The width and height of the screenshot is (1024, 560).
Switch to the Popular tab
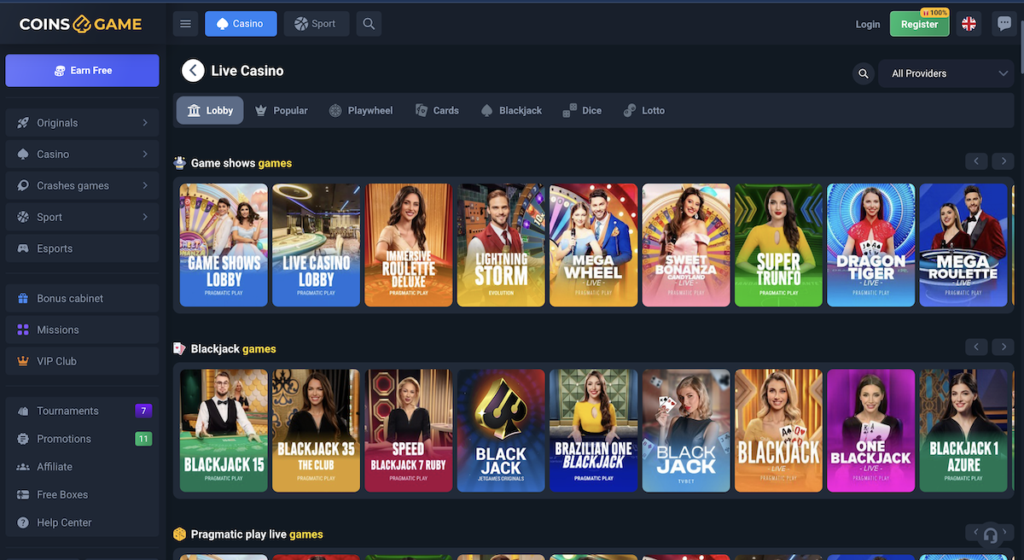click(x=281, y=110)
